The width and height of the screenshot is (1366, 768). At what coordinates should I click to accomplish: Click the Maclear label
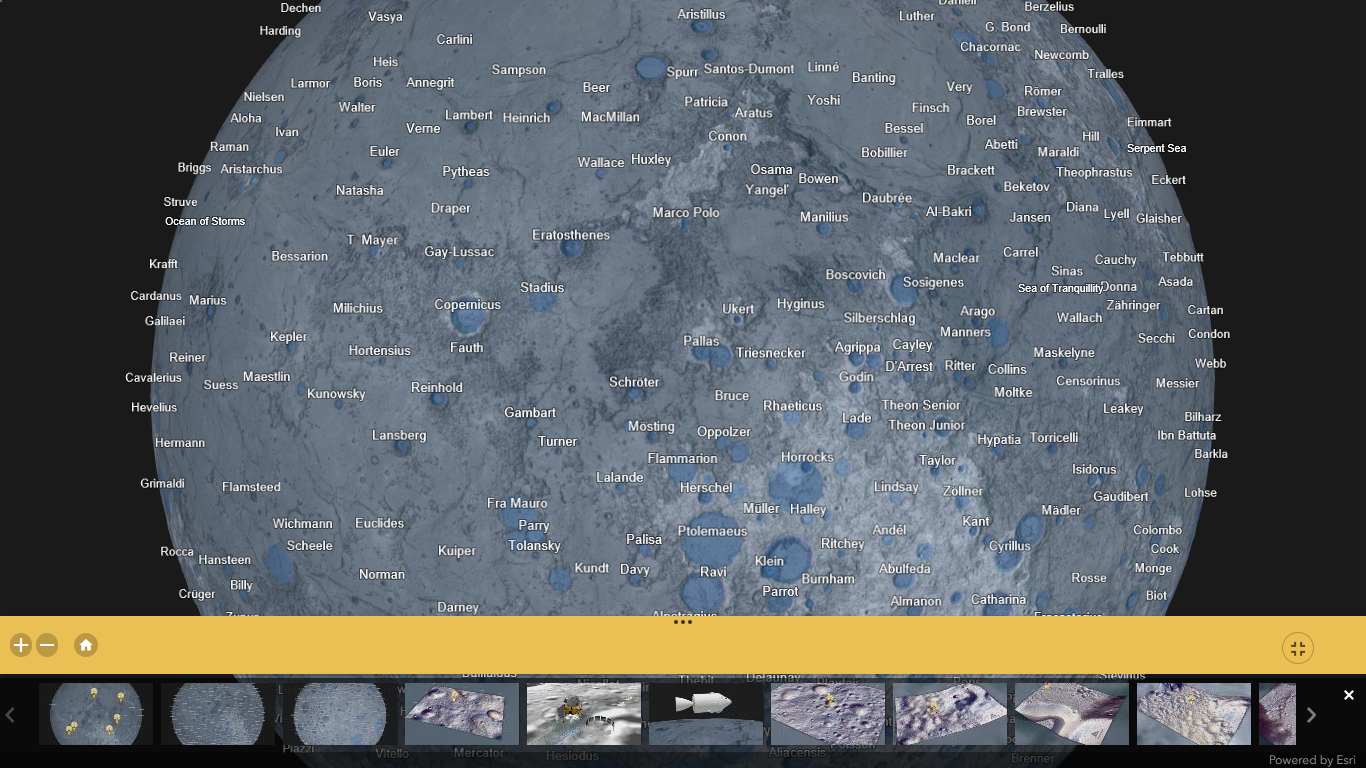(x=956, y=258)
